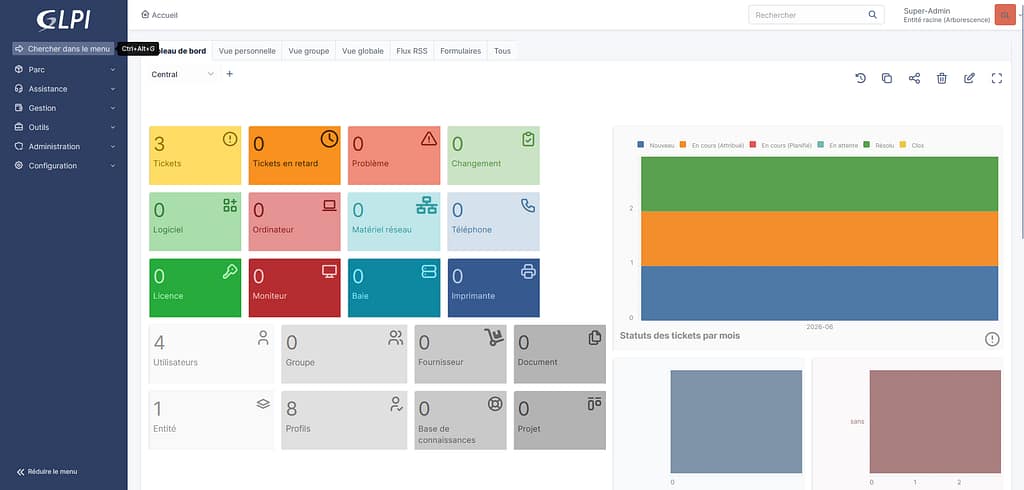Switch to the Flux RSS tab
The height and width of the screenshot is (490, 1024).
tap(411, 51)
